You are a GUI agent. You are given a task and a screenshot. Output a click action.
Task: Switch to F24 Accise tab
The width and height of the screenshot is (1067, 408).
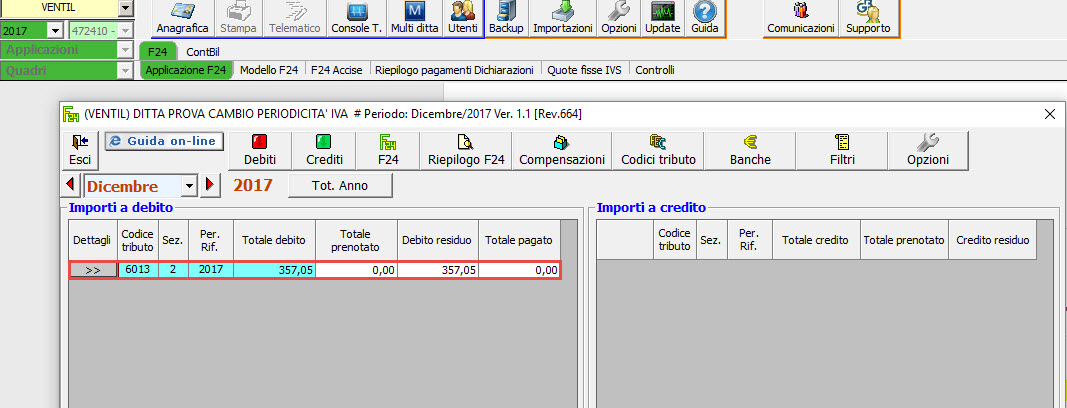click(338, 70)
